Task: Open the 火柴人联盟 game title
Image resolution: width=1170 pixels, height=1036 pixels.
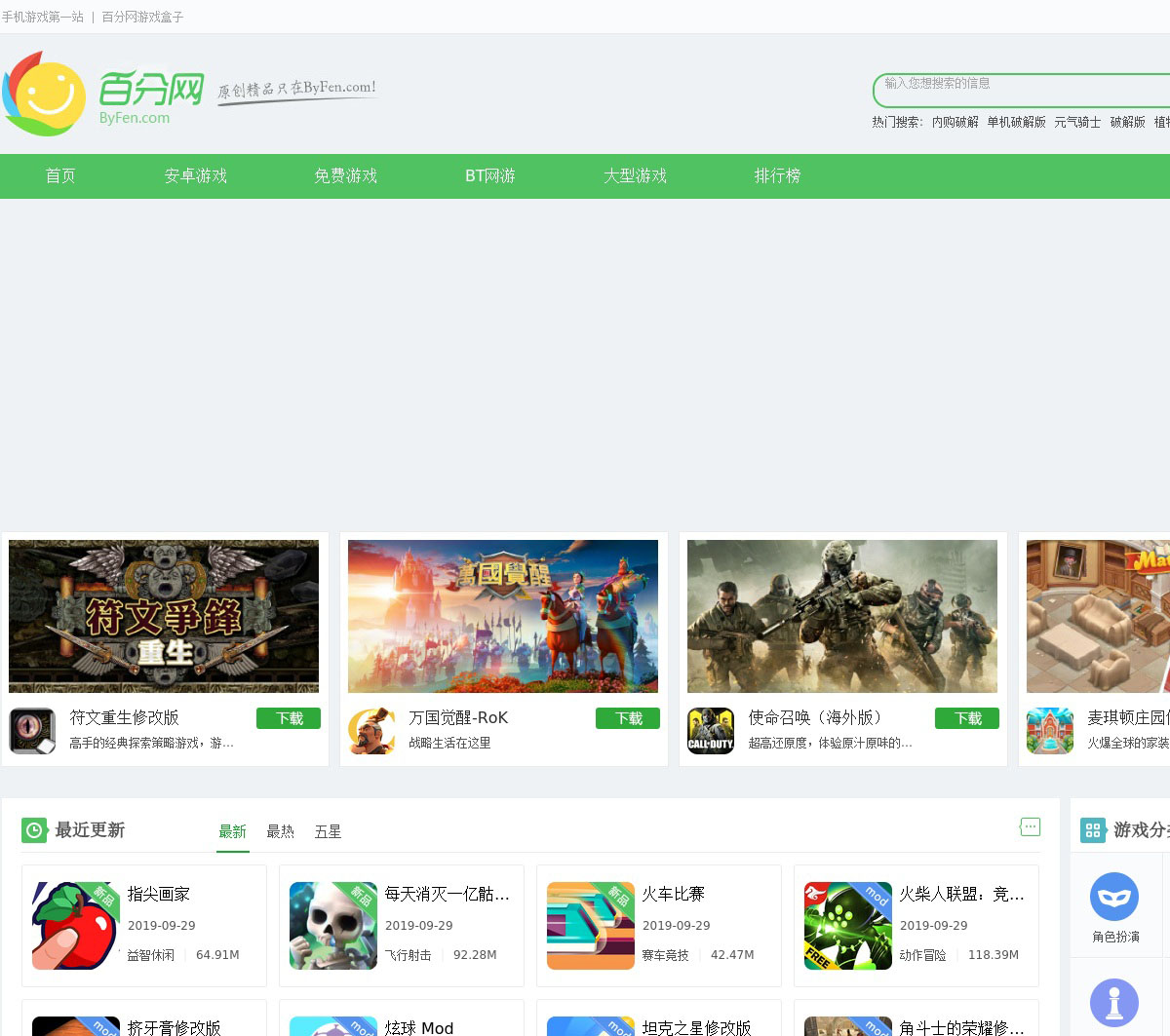Action: point(961,894)
